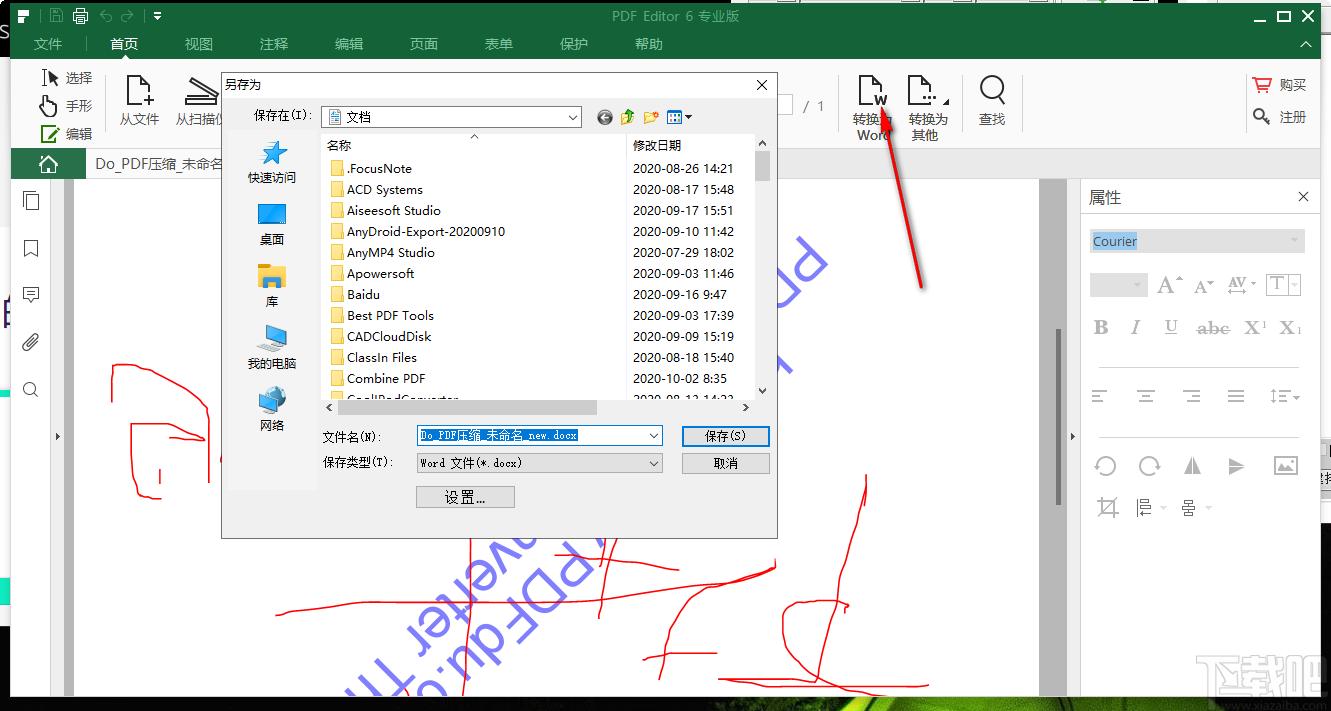Click the 取消 (Cancel) button
Image resolution: width=1331 pixels, height=711 pixels.
coord(726,463)
